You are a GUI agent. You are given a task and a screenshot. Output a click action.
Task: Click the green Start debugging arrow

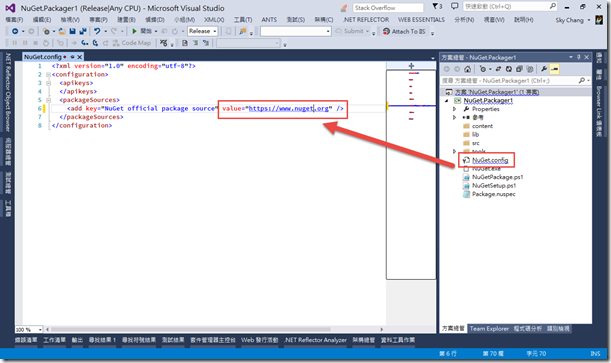[134, 31]
